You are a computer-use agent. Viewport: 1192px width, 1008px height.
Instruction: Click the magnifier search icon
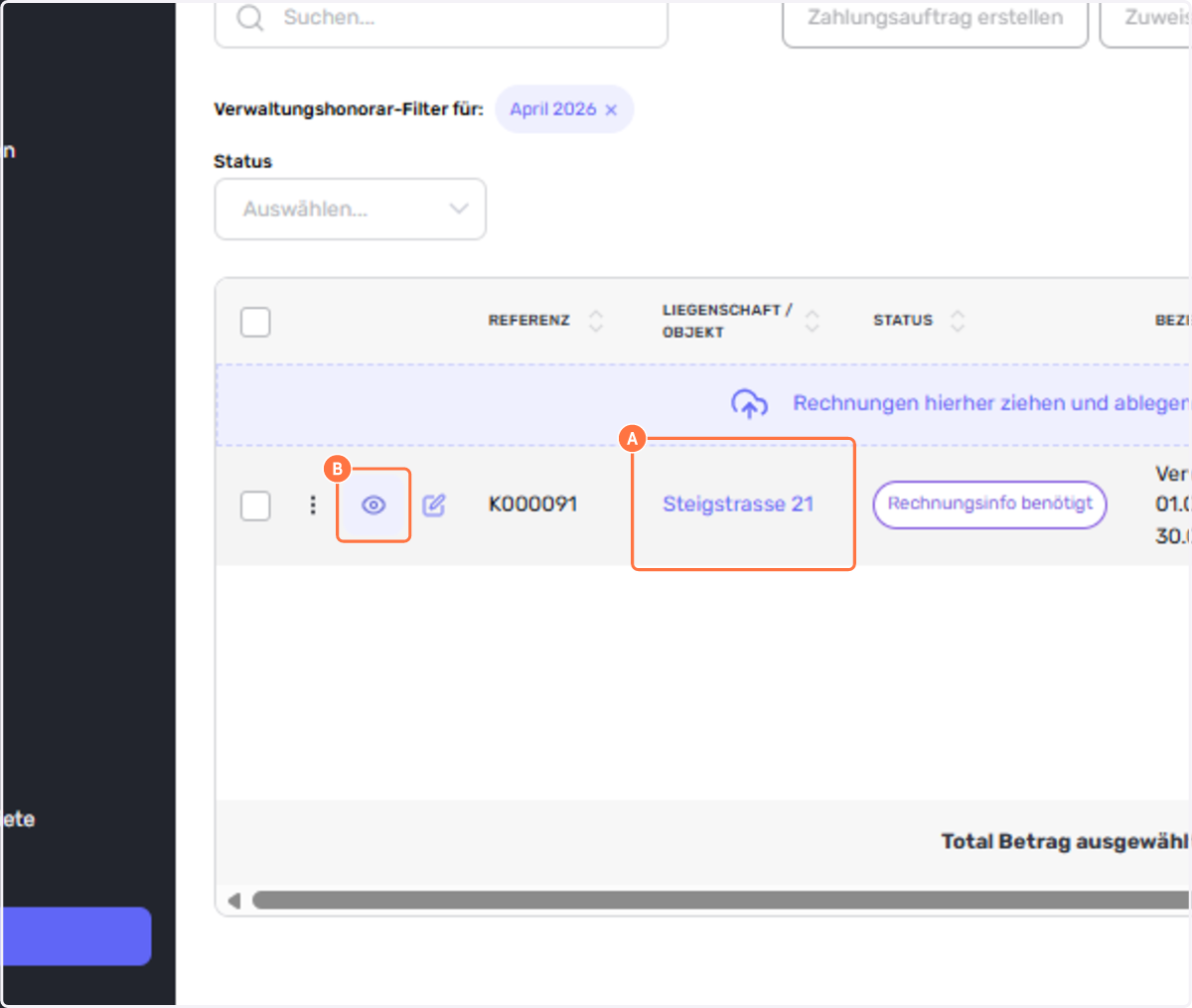pyautogui.click(x=250, y=18)
